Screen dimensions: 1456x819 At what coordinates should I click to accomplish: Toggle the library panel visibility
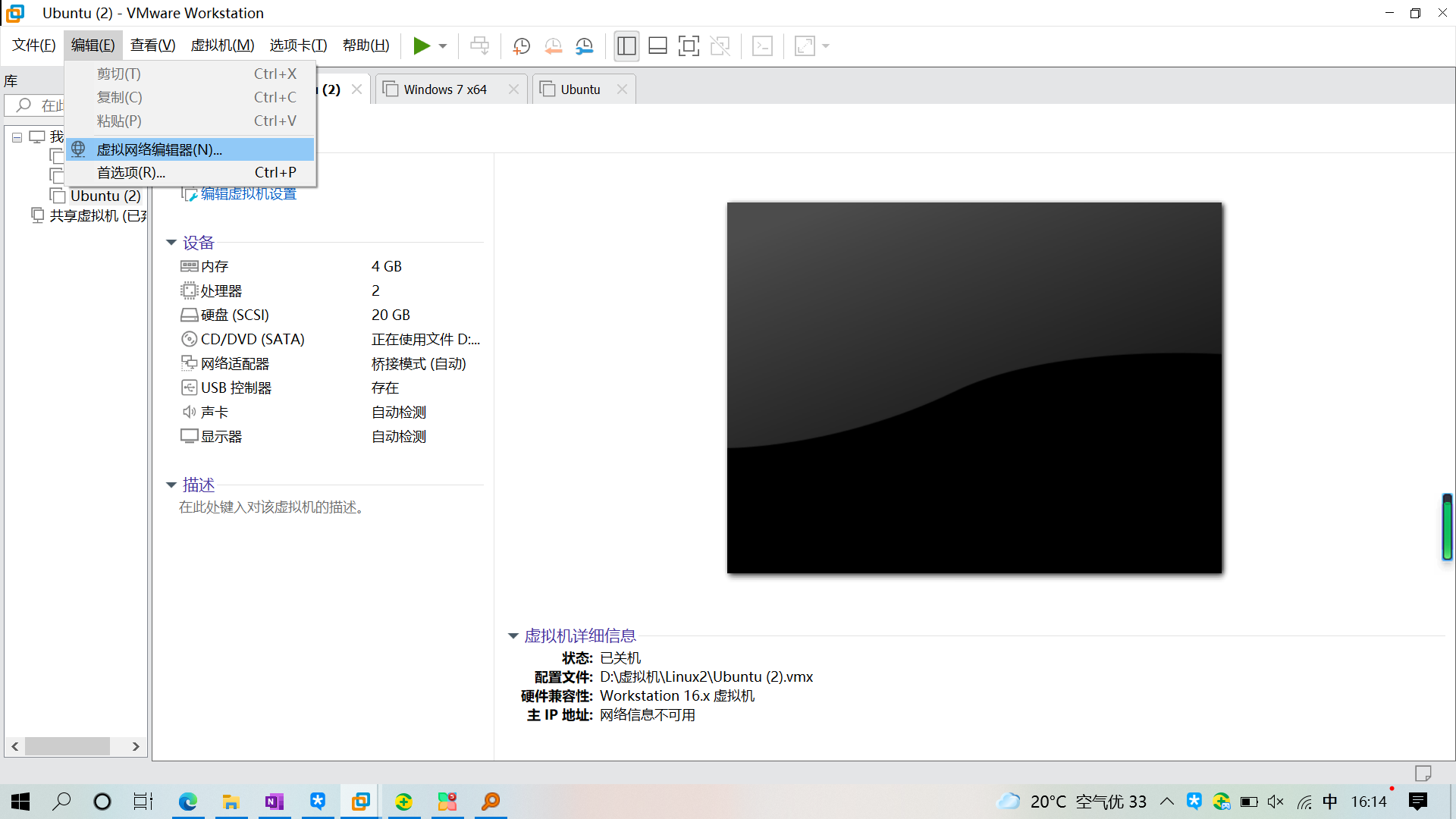point(626,45)
